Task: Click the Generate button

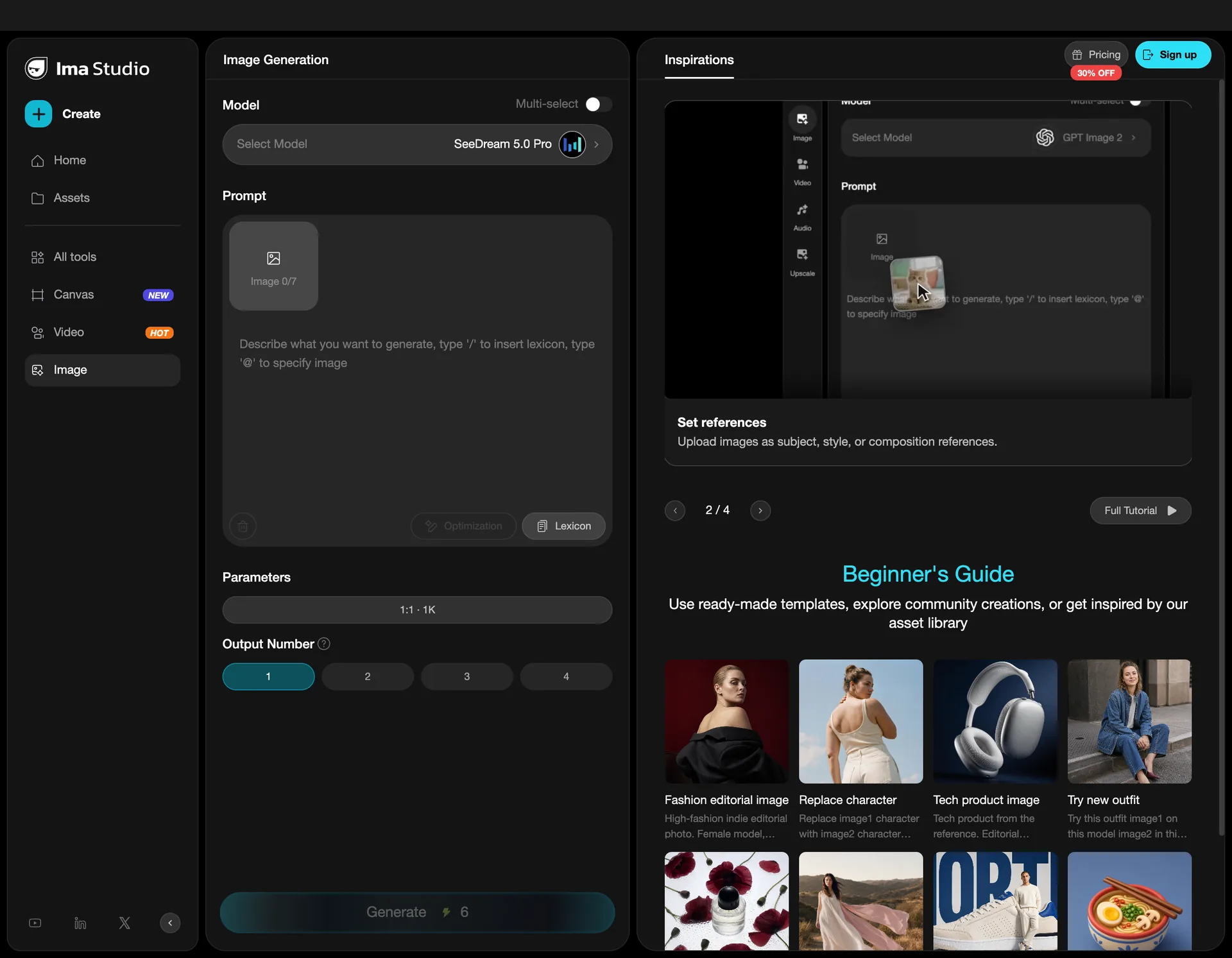Action: click(417, 912)
